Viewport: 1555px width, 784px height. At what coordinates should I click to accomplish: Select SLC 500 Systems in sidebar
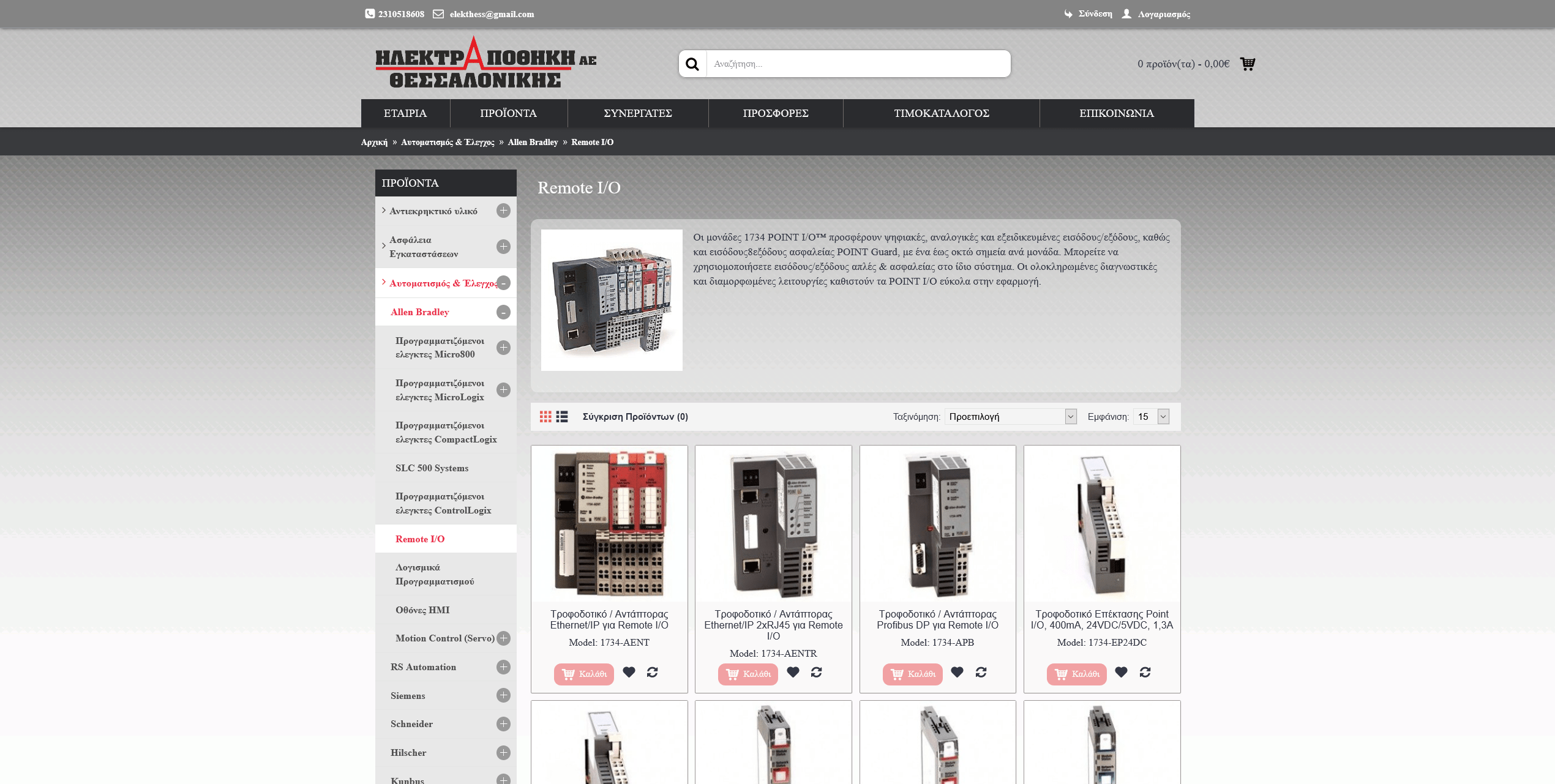(432, 468)
